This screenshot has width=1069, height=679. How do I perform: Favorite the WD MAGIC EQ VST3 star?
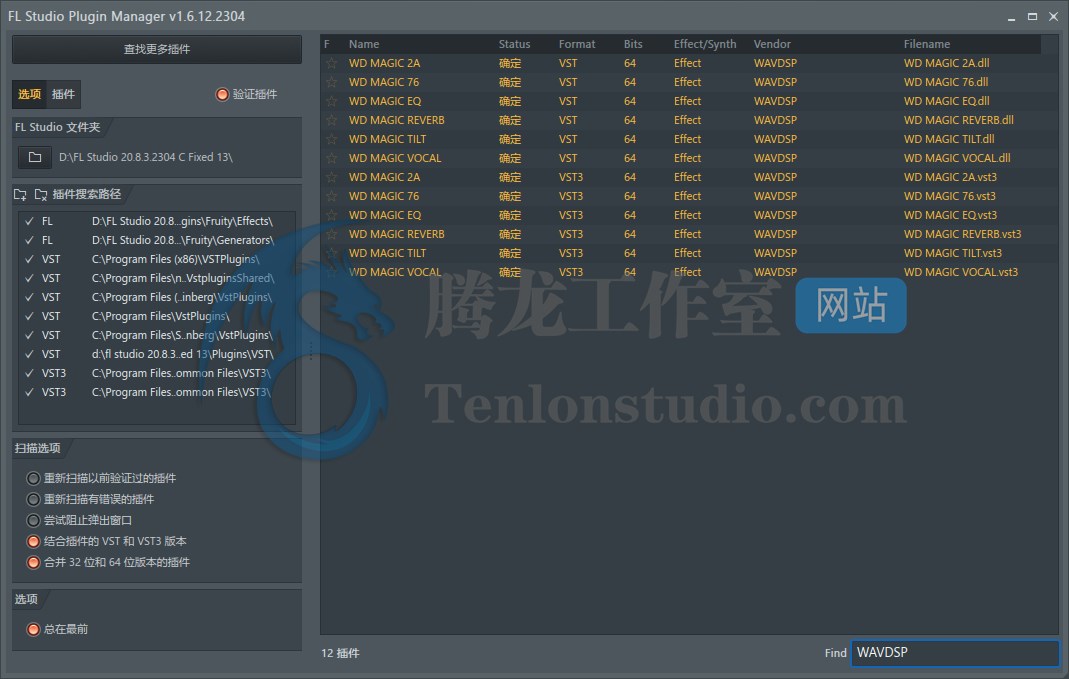332,215
